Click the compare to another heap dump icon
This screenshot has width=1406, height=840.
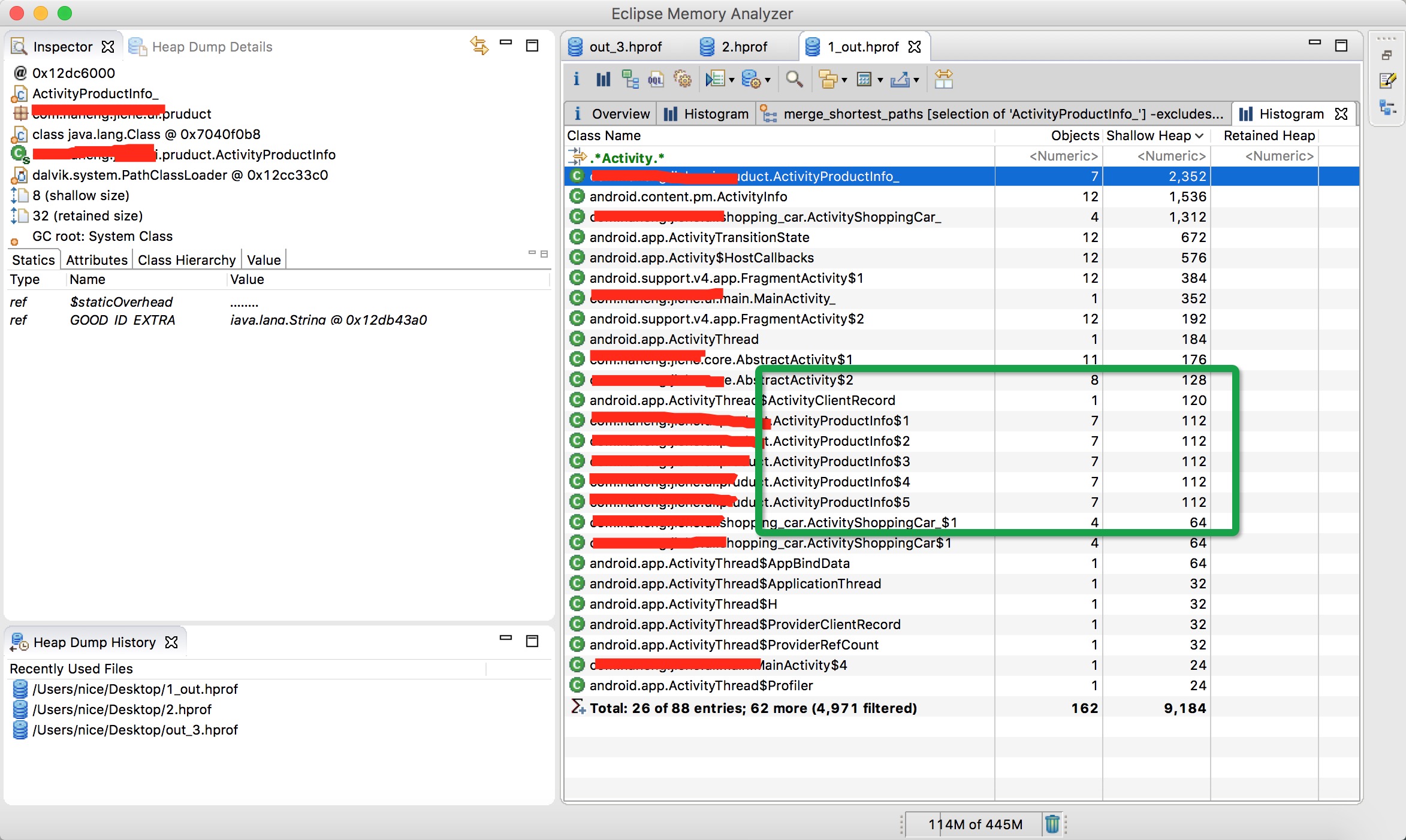[943, 79]
